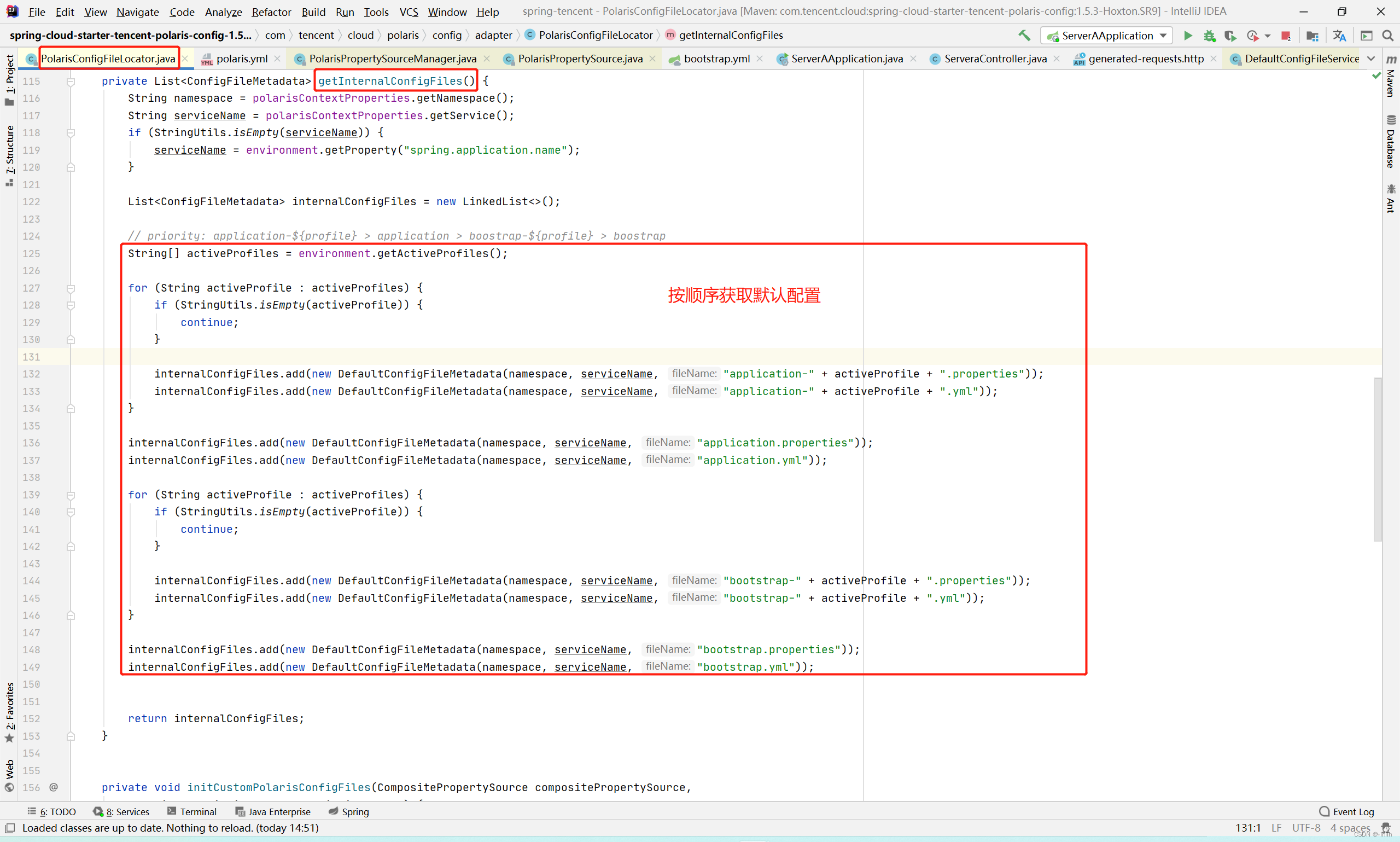Run with Coverage using the shield icon
The image size is (1400, 842).
coord(1230,35)
